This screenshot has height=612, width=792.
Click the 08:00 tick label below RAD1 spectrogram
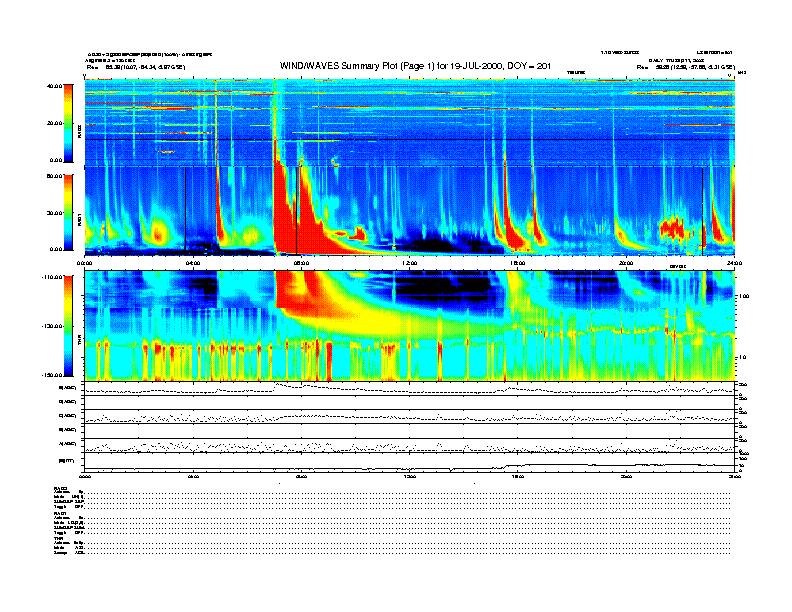(x=301, y=263)
